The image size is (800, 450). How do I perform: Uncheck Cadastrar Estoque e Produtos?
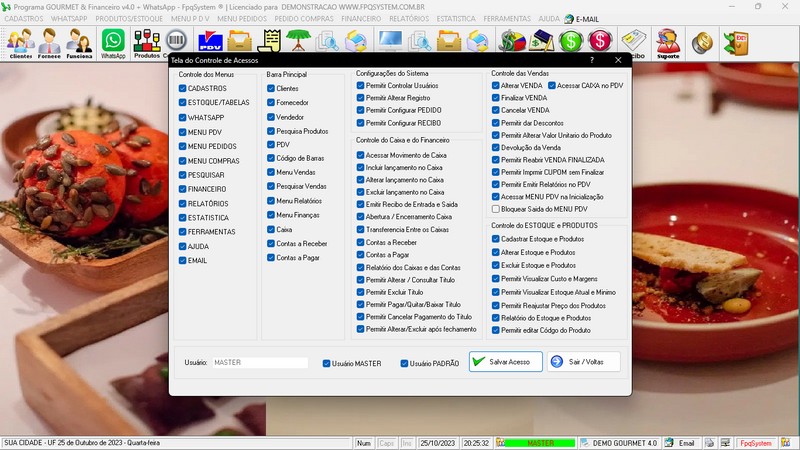[495, 239]
